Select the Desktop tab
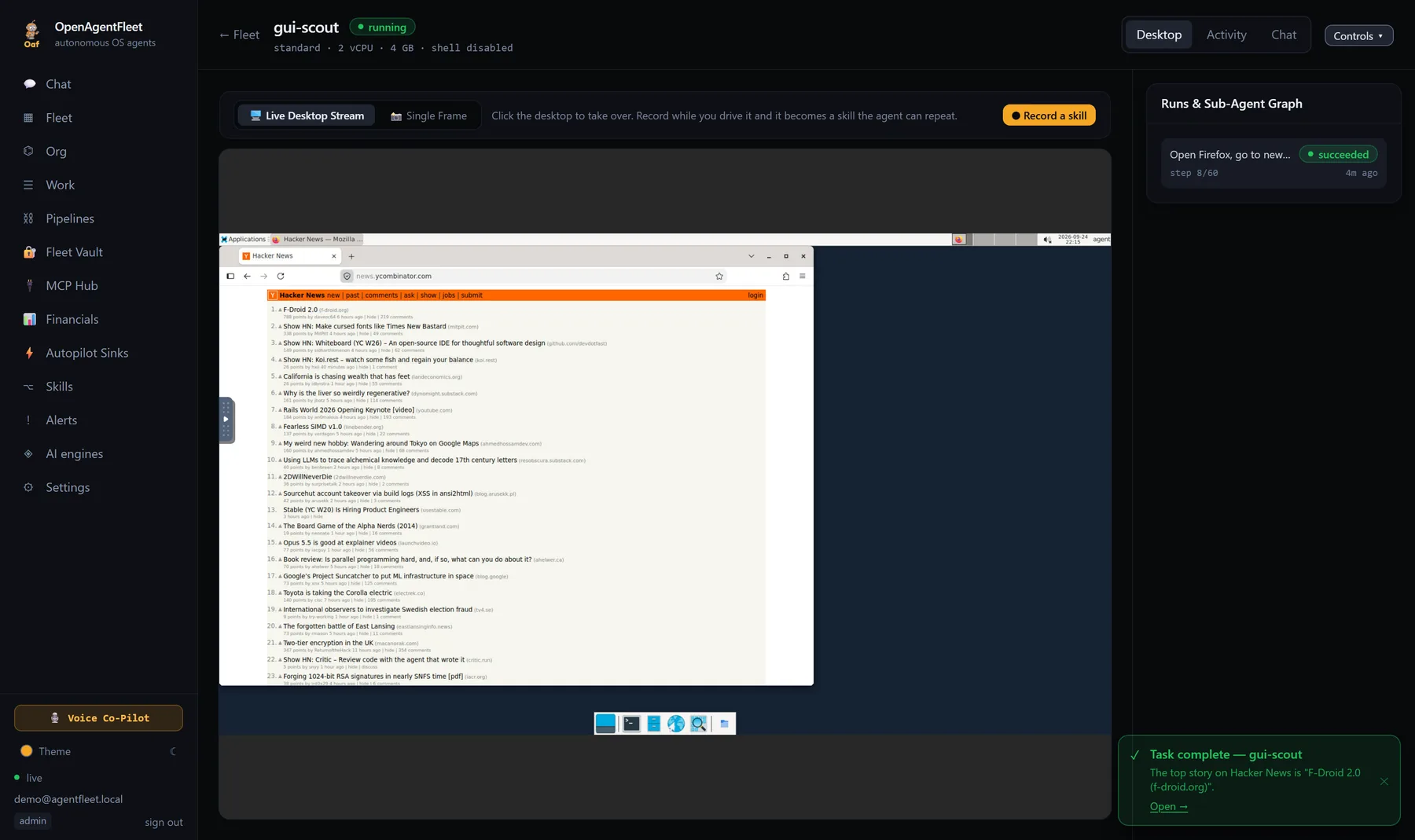1415x840 pixels. (x=1159, y=35)
